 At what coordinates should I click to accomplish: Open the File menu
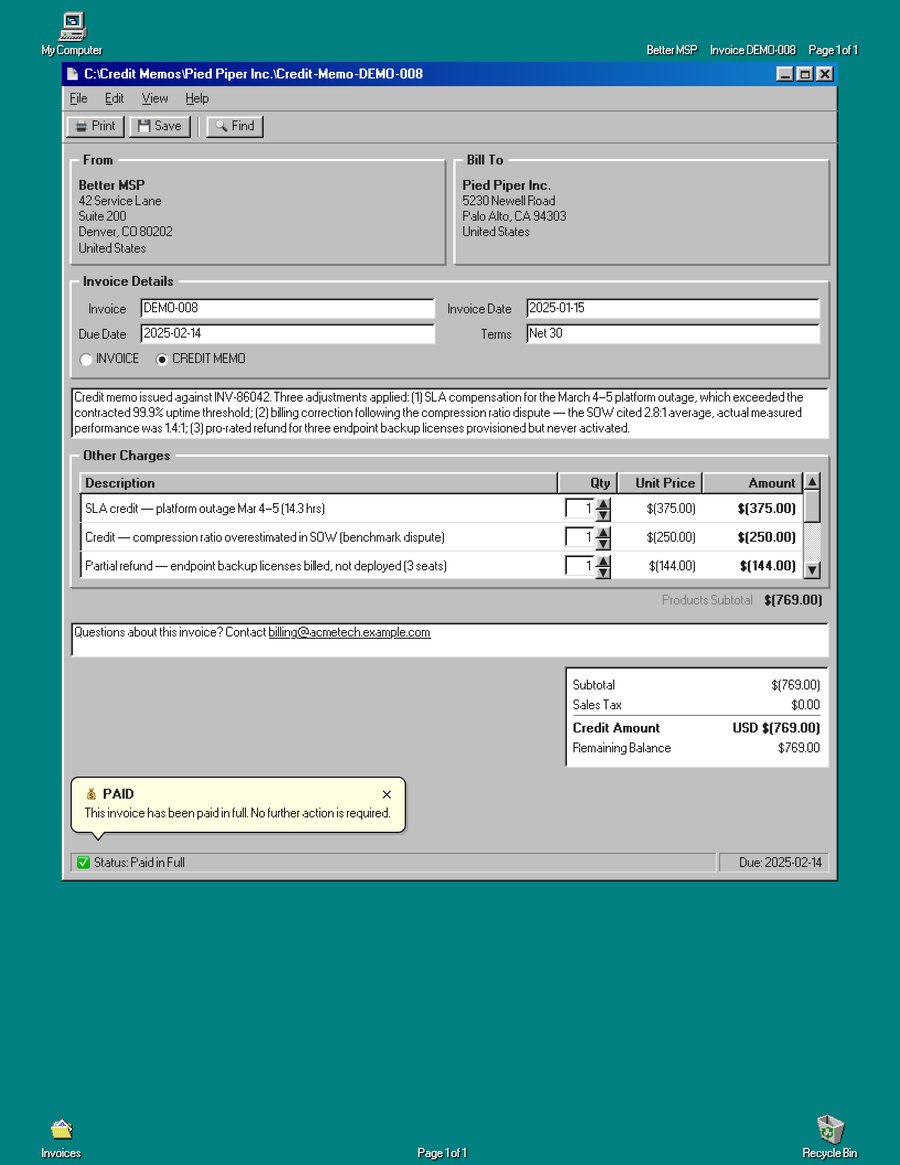(x=78, y=98)
